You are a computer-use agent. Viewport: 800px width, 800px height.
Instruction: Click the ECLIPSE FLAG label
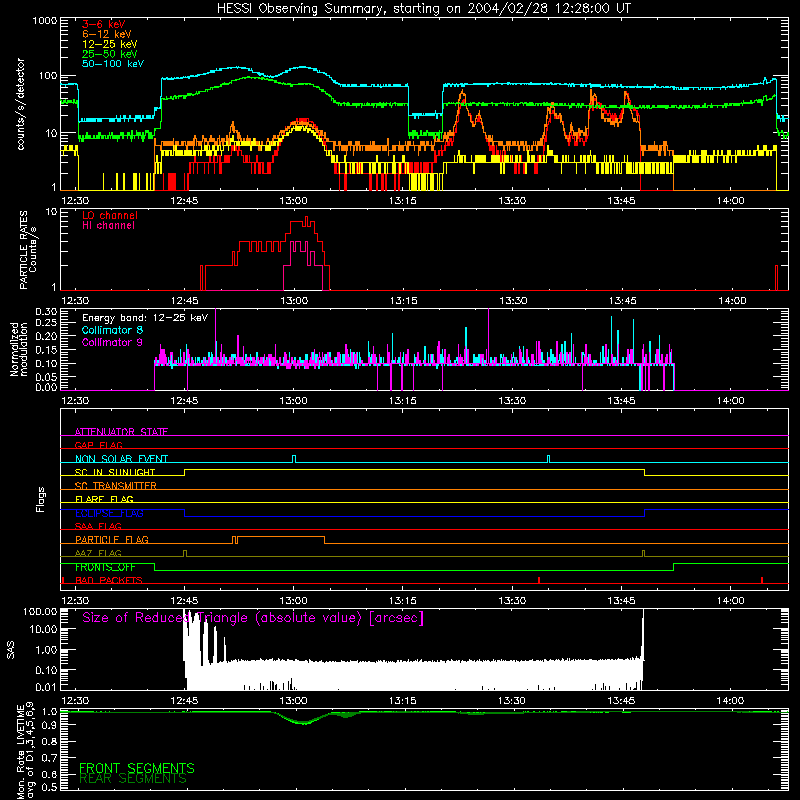point(109,513)
